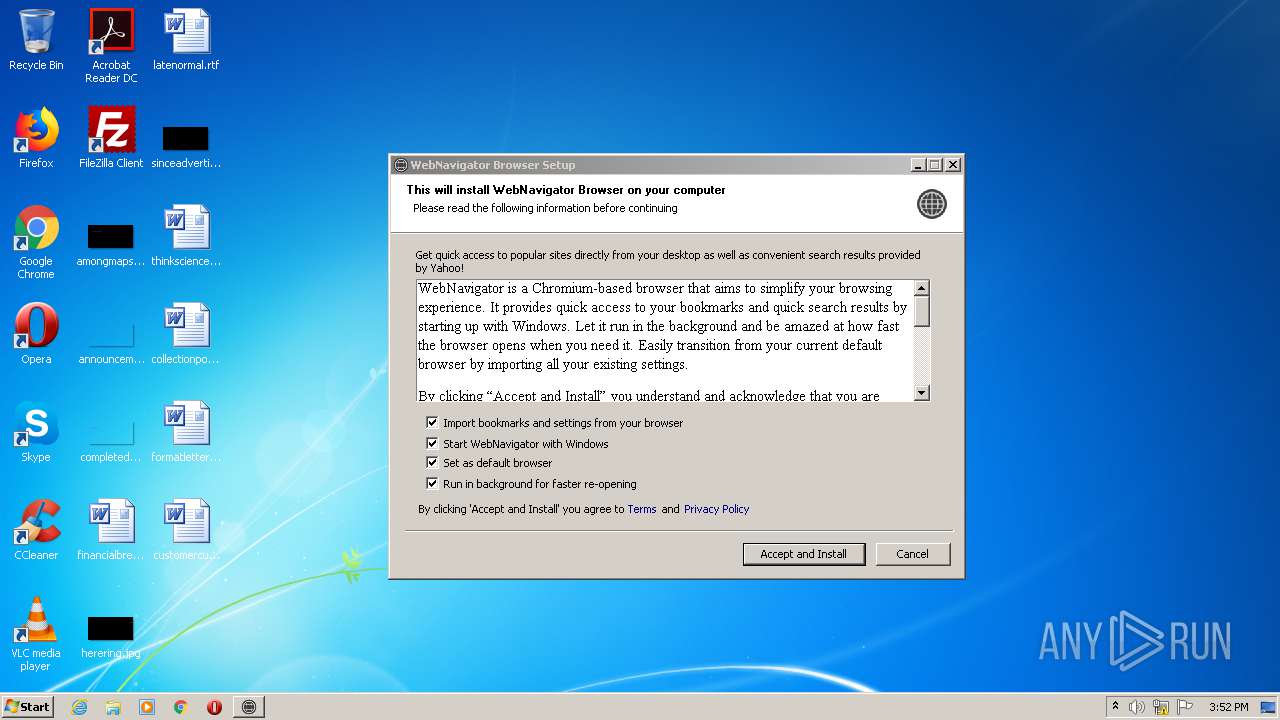Viewport: 1280px width, 720px height.
Task: Open collectionpo... Word document icon
Action: pos(186,334)
